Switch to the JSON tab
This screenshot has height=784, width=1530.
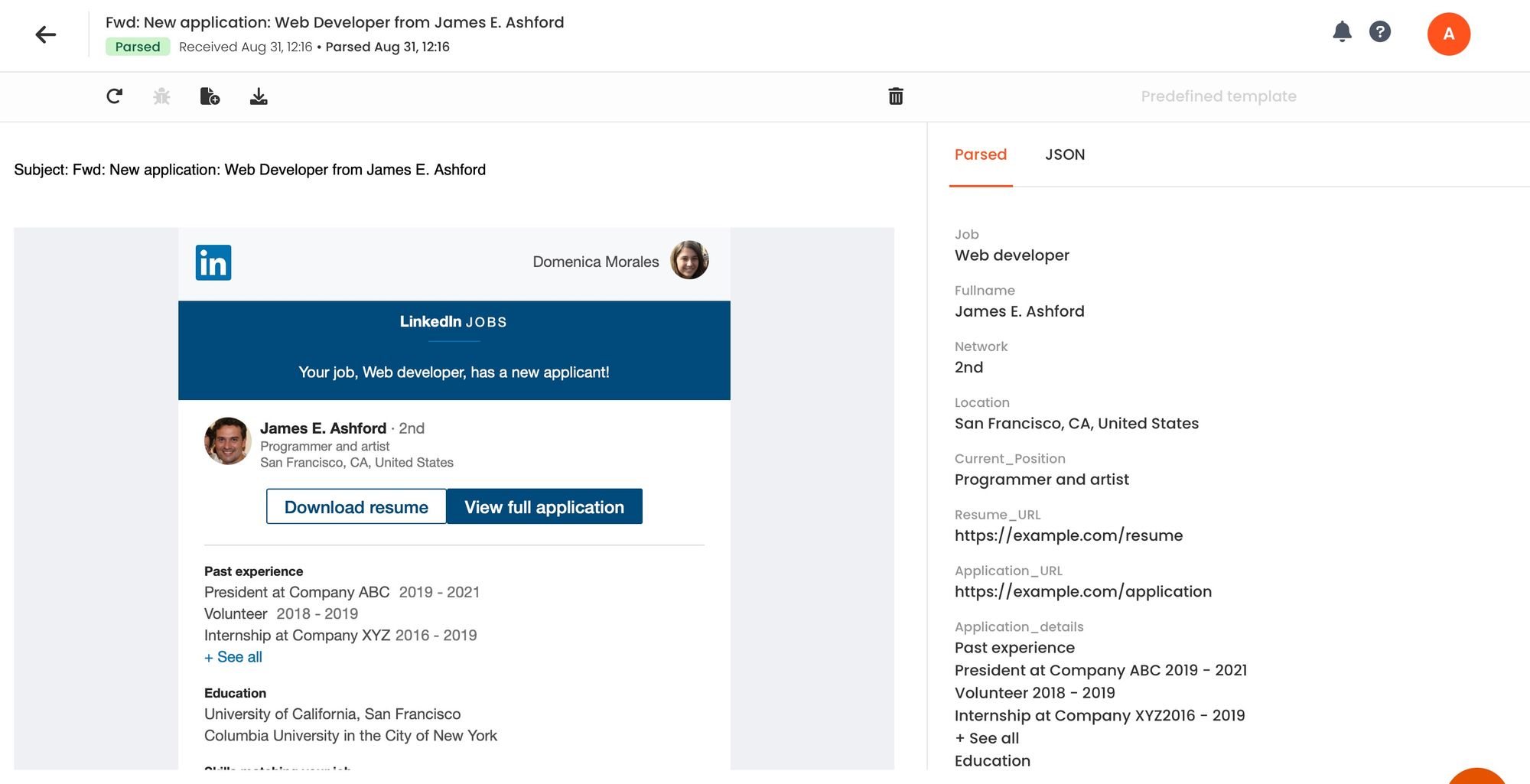click(1065, 155)
